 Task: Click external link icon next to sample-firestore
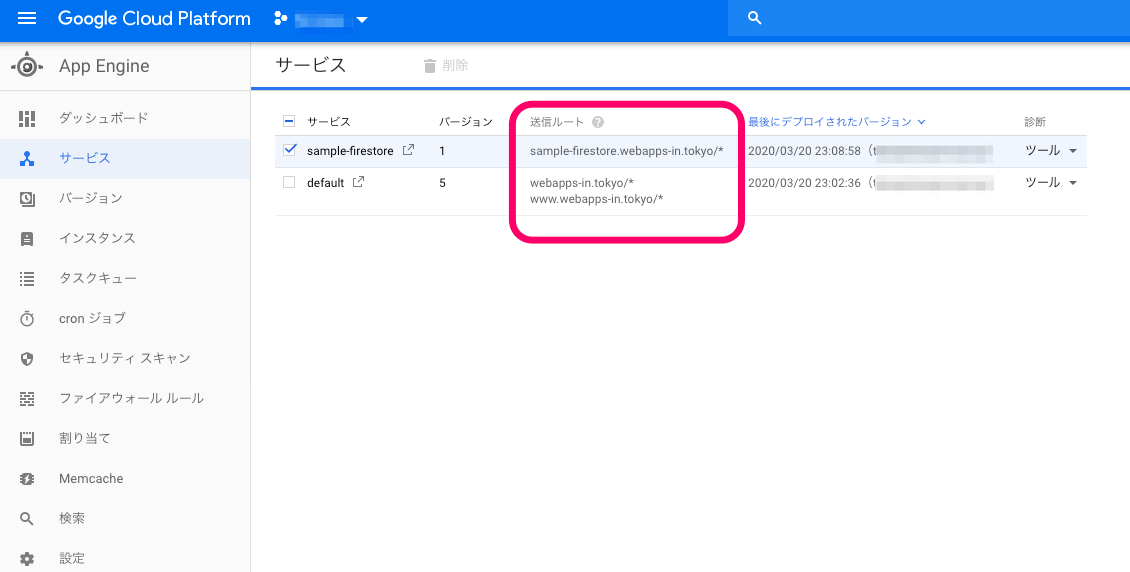click(x=408, y=150)
